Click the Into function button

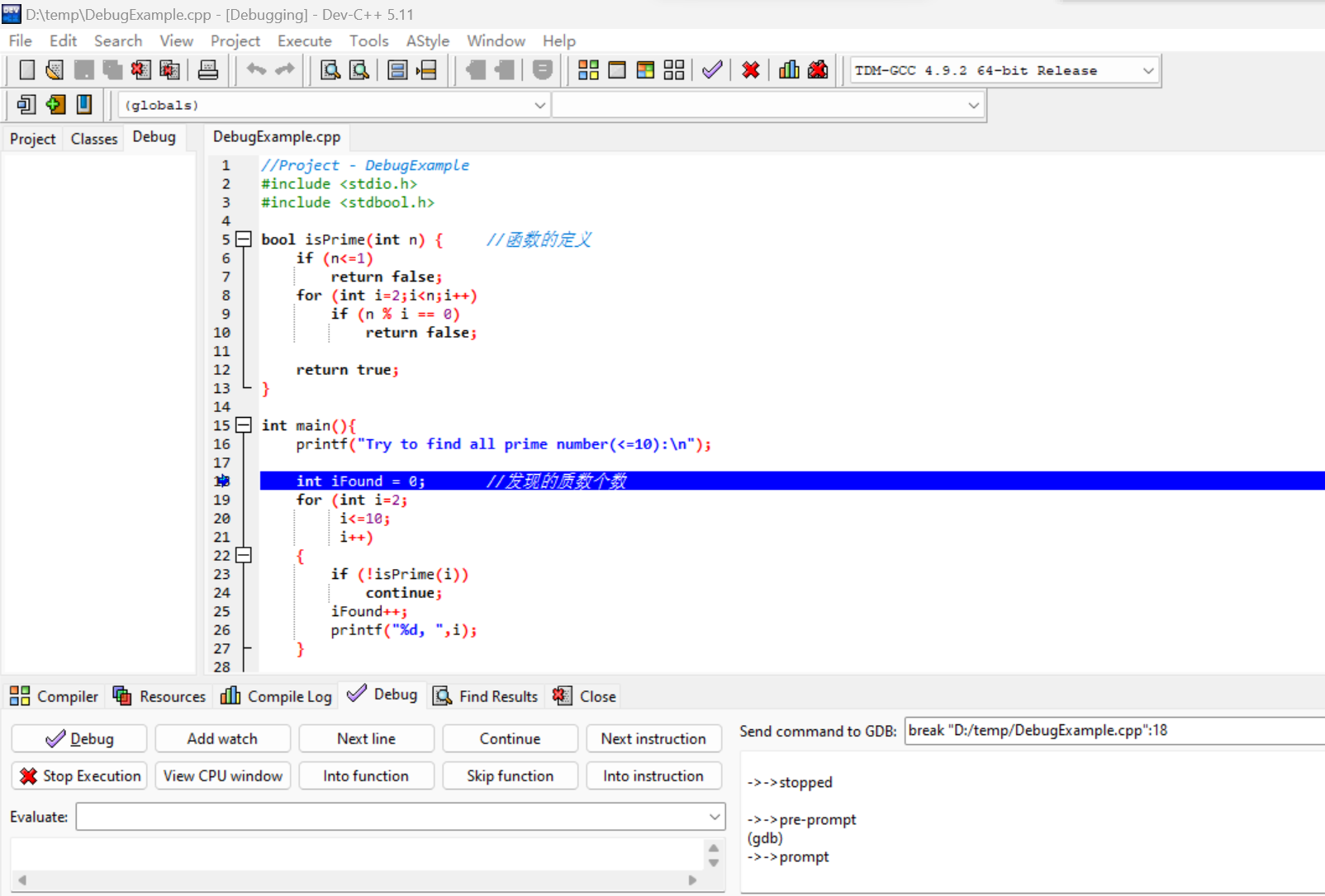(366, 775)
